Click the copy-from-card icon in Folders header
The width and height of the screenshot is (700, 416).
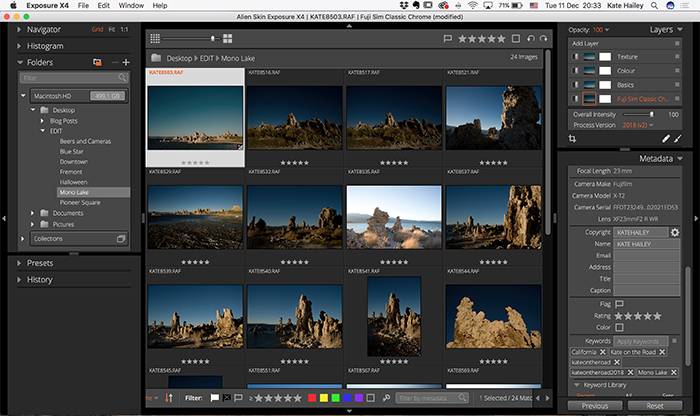tap(97, 62)
